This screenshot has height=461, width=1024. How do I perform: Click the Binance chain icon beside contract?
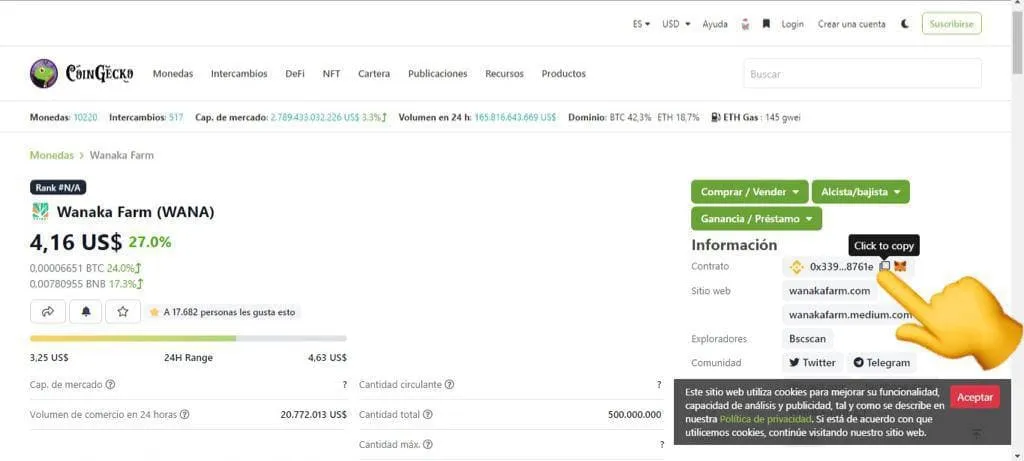[x=796, y=266]
